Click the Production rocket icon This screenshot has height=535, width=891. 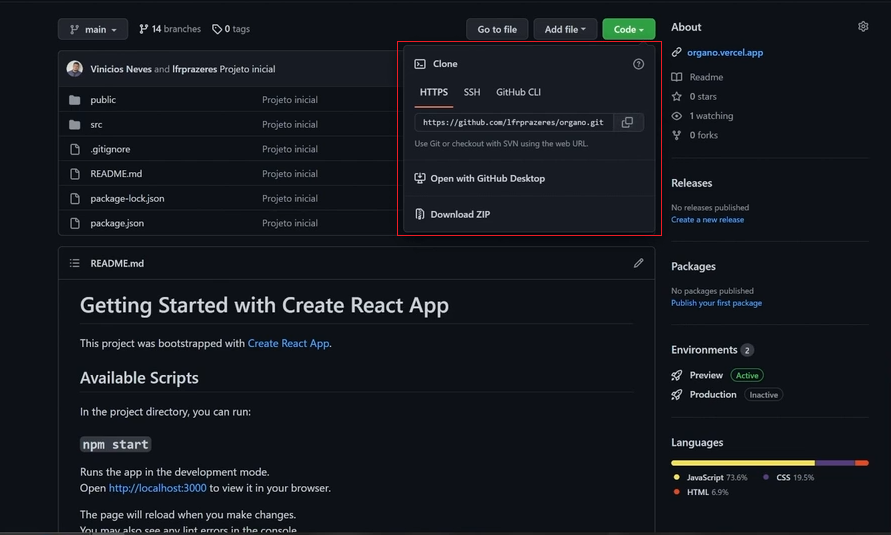(677, 395)
